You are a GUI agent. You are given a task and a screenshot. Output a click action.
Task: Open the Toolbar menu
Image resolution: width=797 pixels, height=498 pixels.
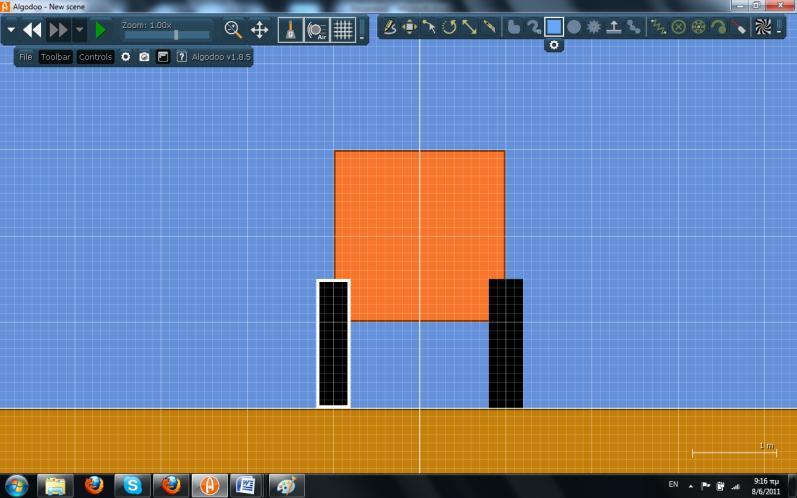tap(55, 57)
